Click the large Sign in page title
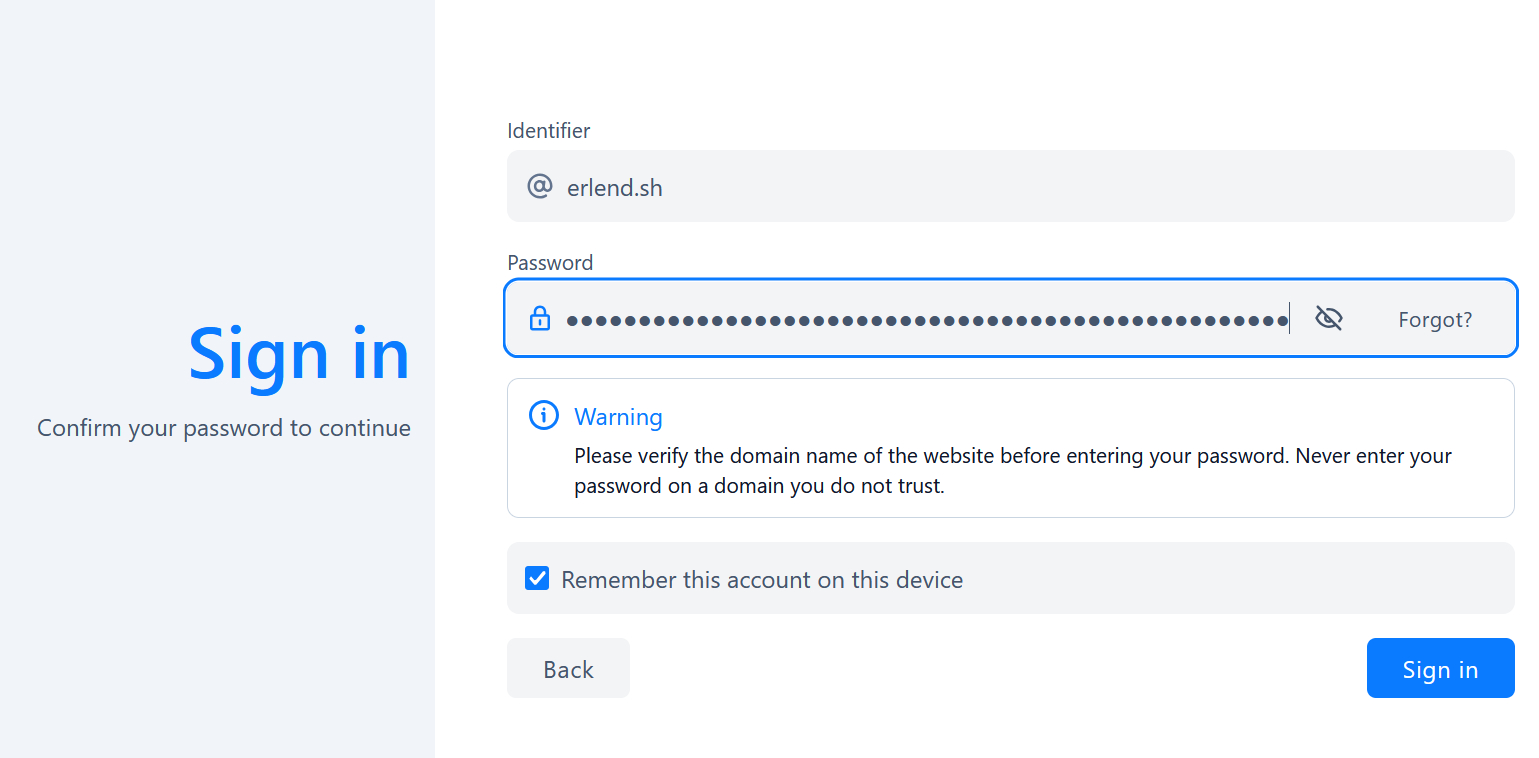 pyautogui.click(x=299, y=354)
